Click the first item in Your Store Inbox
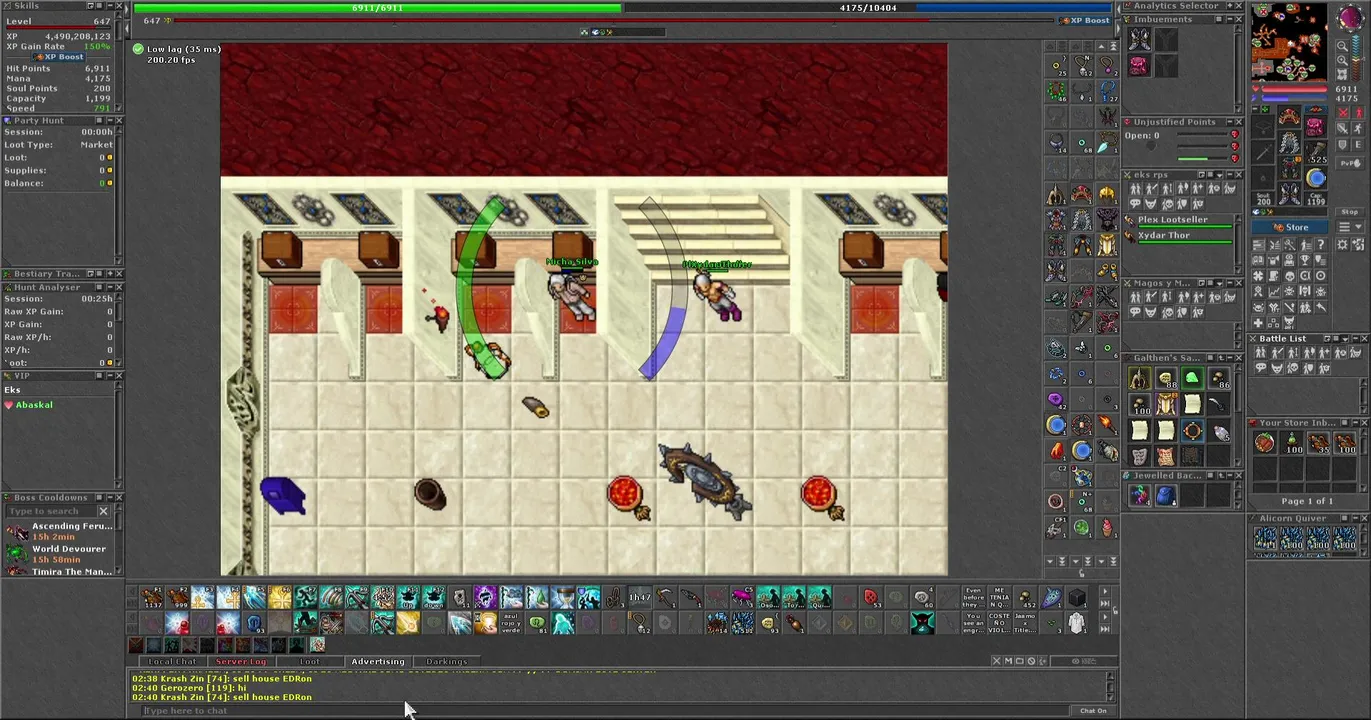This screenshot has width=1371, height=720. click(x=1265, y=443)
